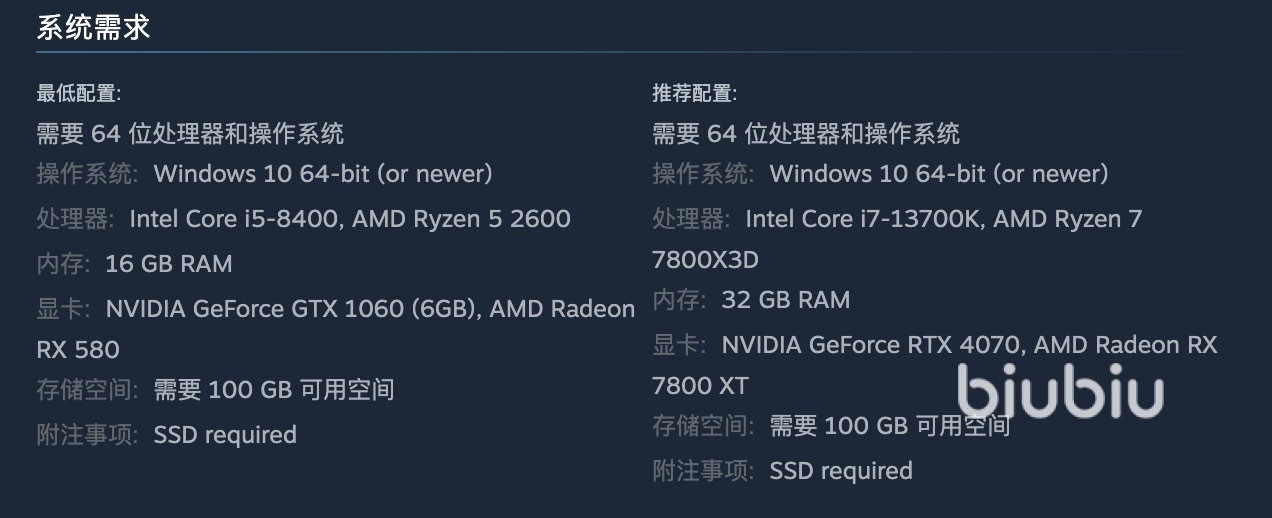Click recommended SSD required note
The image size is (1272, 518).
pyautogui.click(x=841, y=471)
